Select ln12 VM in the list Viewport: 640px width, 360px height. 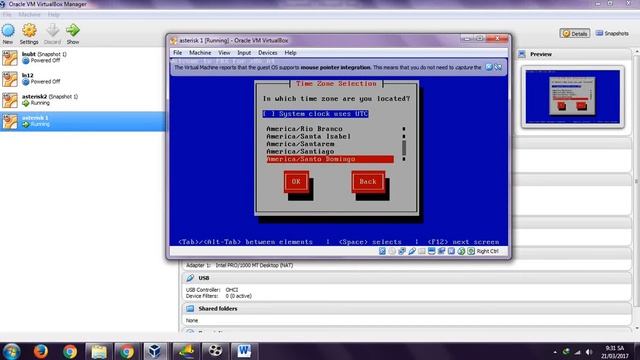83,79
